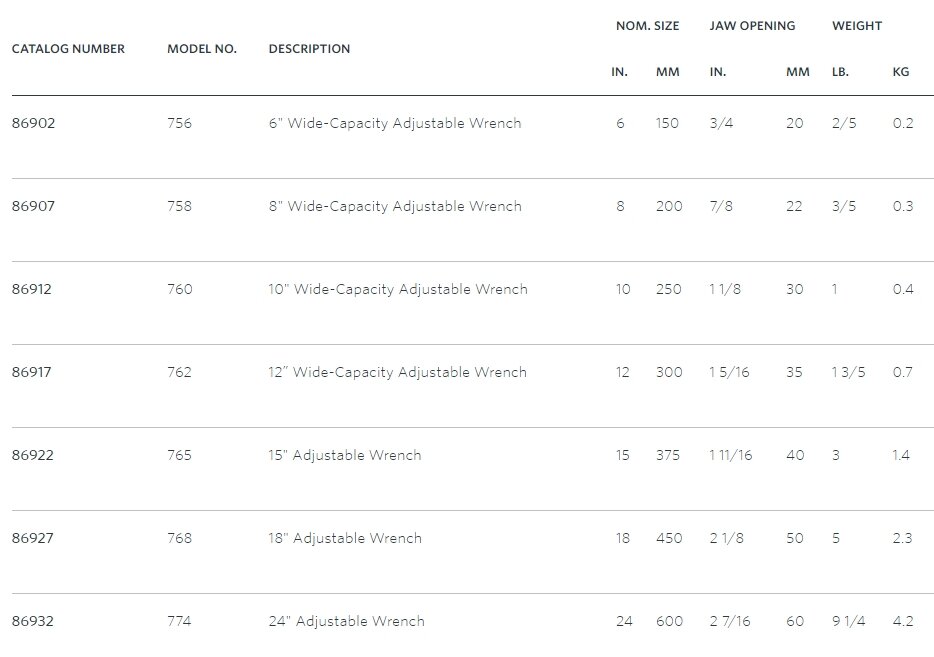This screenshot has width=934, height=657.
Task: Click the JAW OPENING header
Action: click(752, 26)
